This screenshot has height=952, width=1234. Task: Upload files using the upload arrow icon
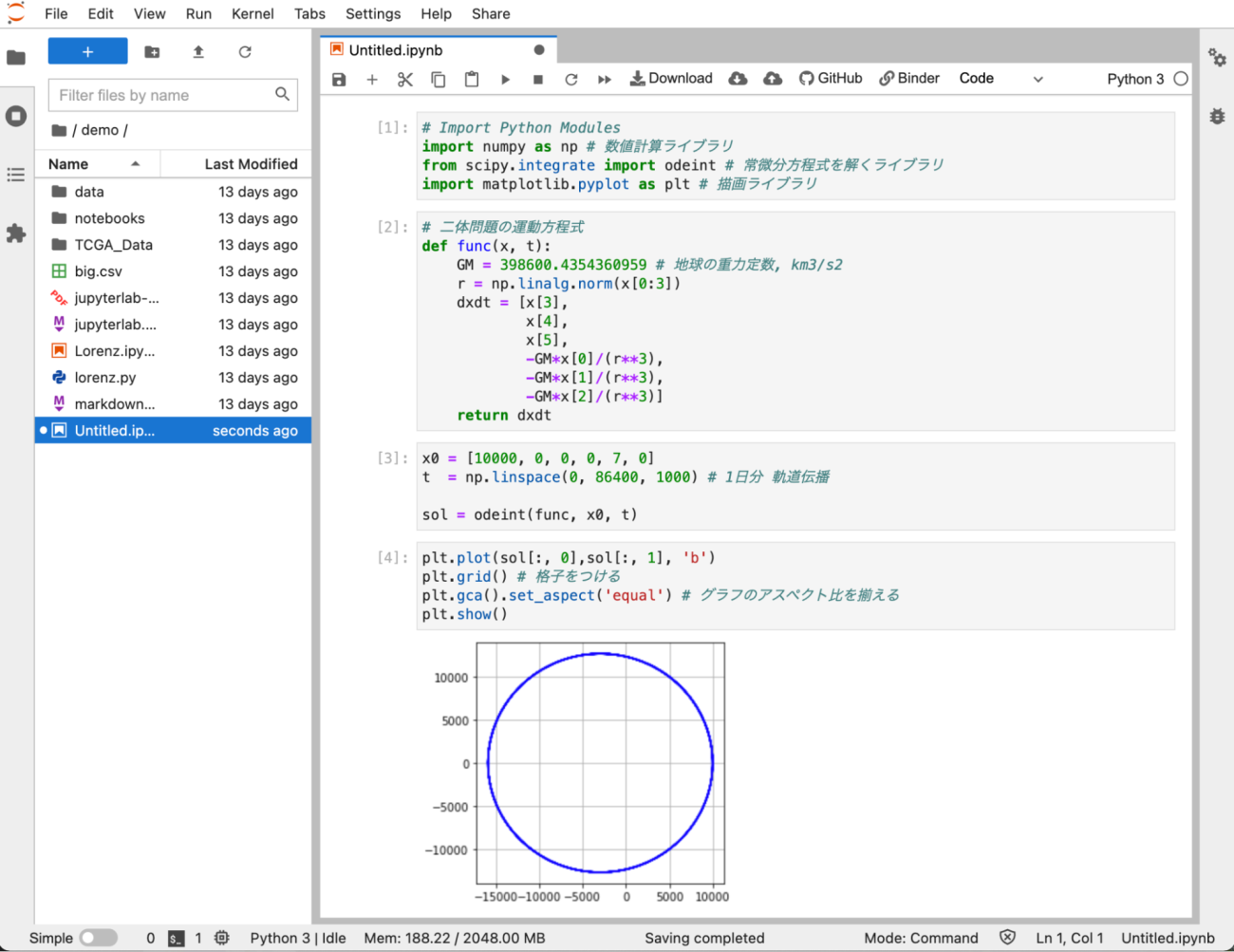198,52
